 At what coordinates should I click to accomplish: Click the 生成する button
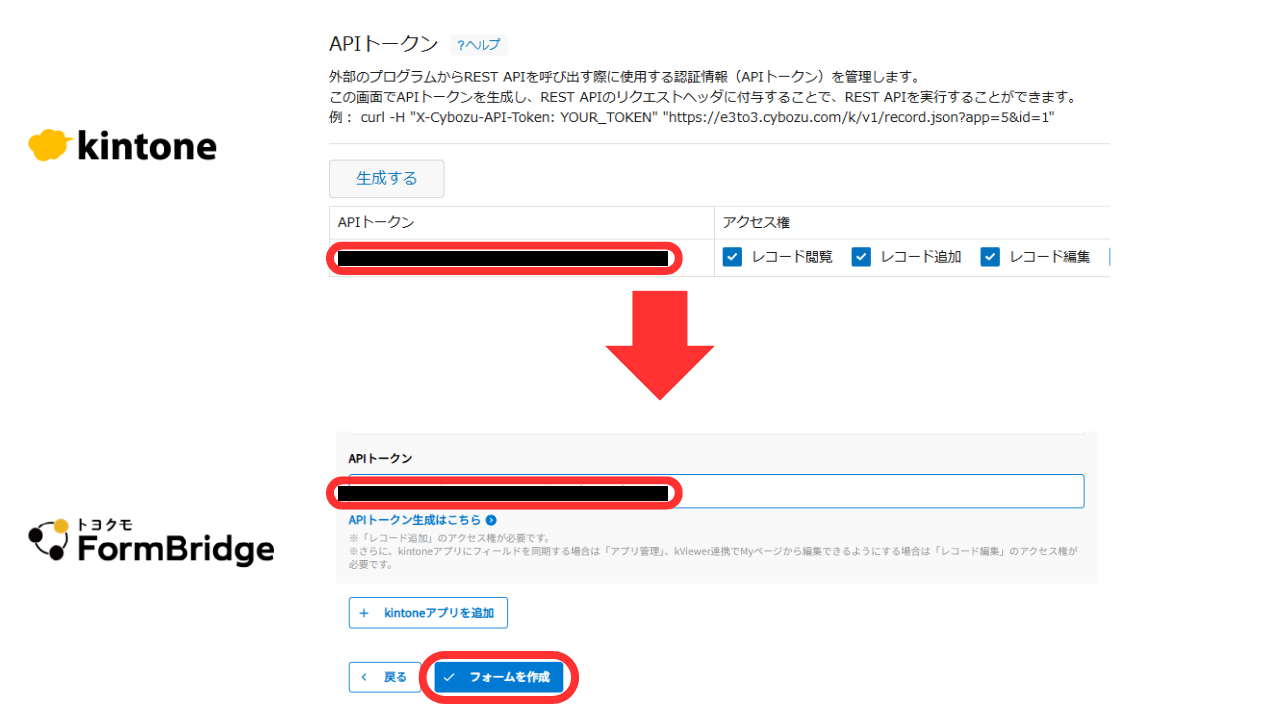387,179
